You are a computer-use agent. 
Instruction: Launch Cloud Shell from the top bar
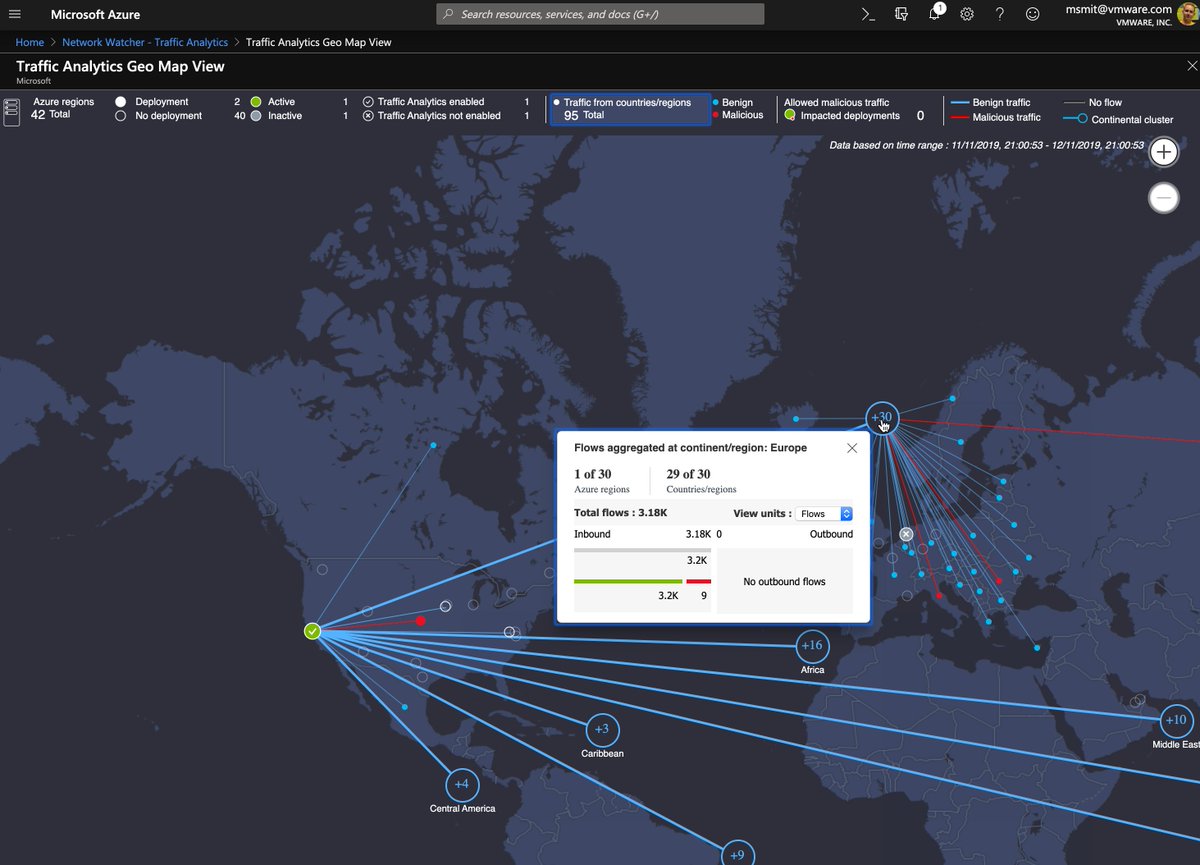866,14
